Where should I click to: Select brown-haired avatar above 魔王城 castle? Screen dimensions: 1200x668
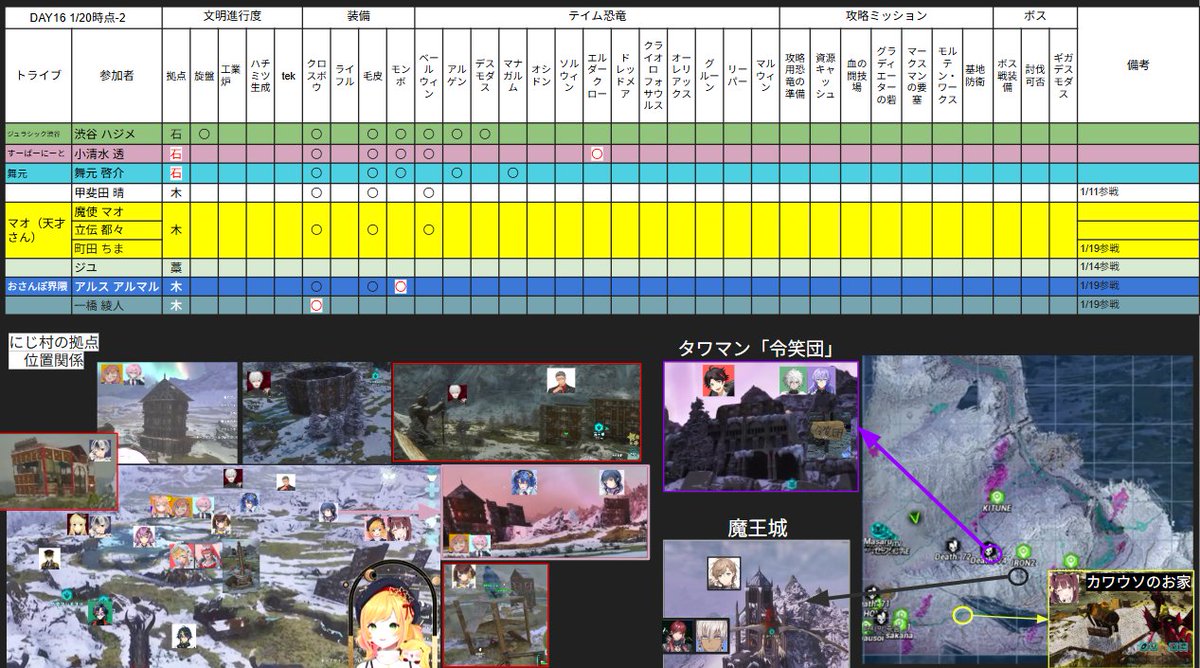(x=724, y=574)
